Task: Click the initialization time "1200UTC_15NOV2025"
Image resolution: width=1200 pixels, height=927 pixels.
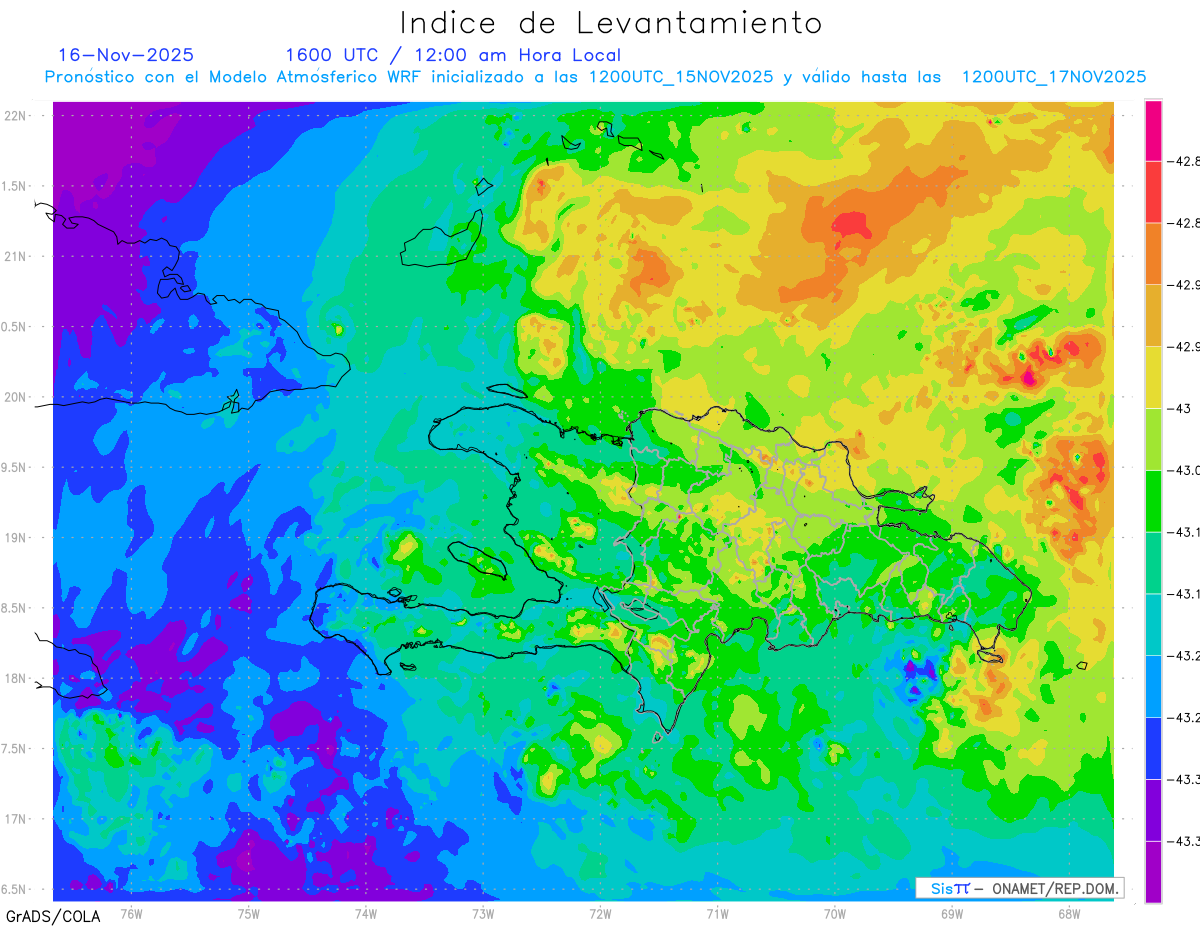Action: (x=681, y=77)
